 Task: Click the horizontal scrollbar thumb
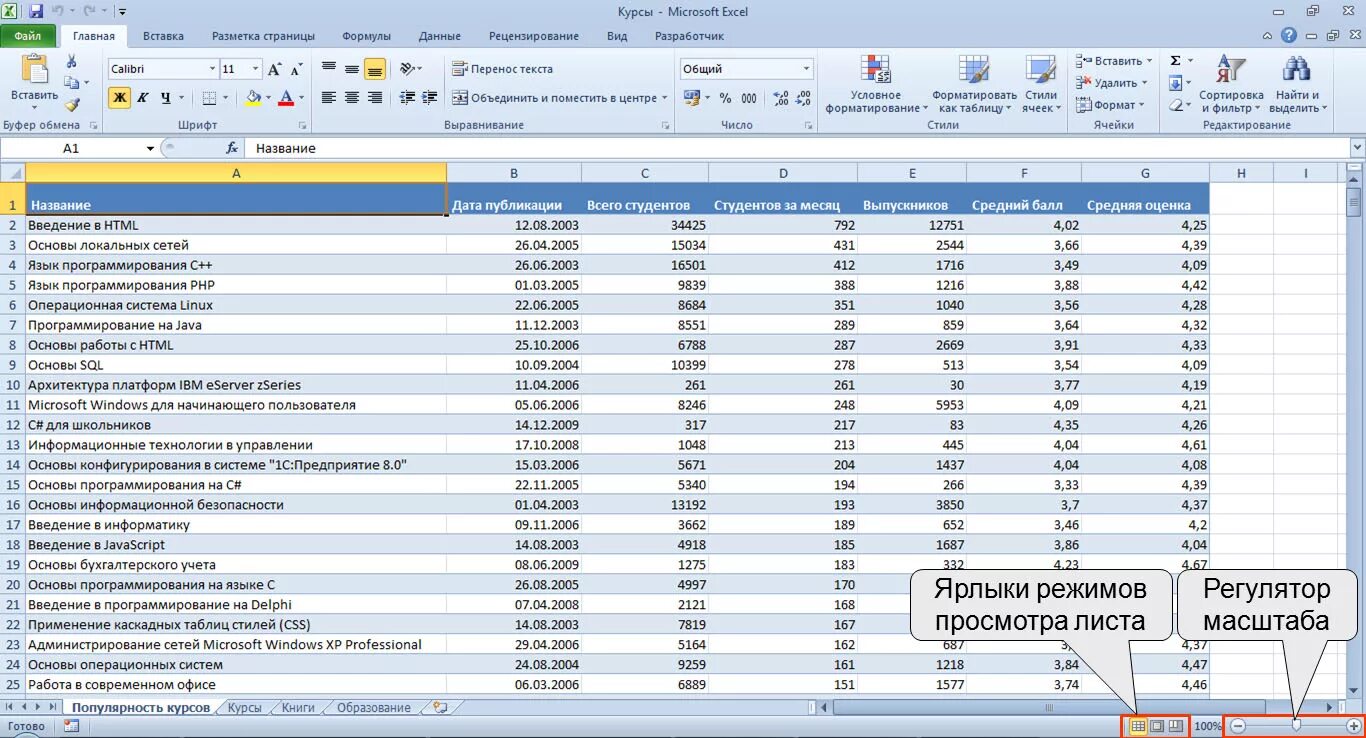point(1049,707)
